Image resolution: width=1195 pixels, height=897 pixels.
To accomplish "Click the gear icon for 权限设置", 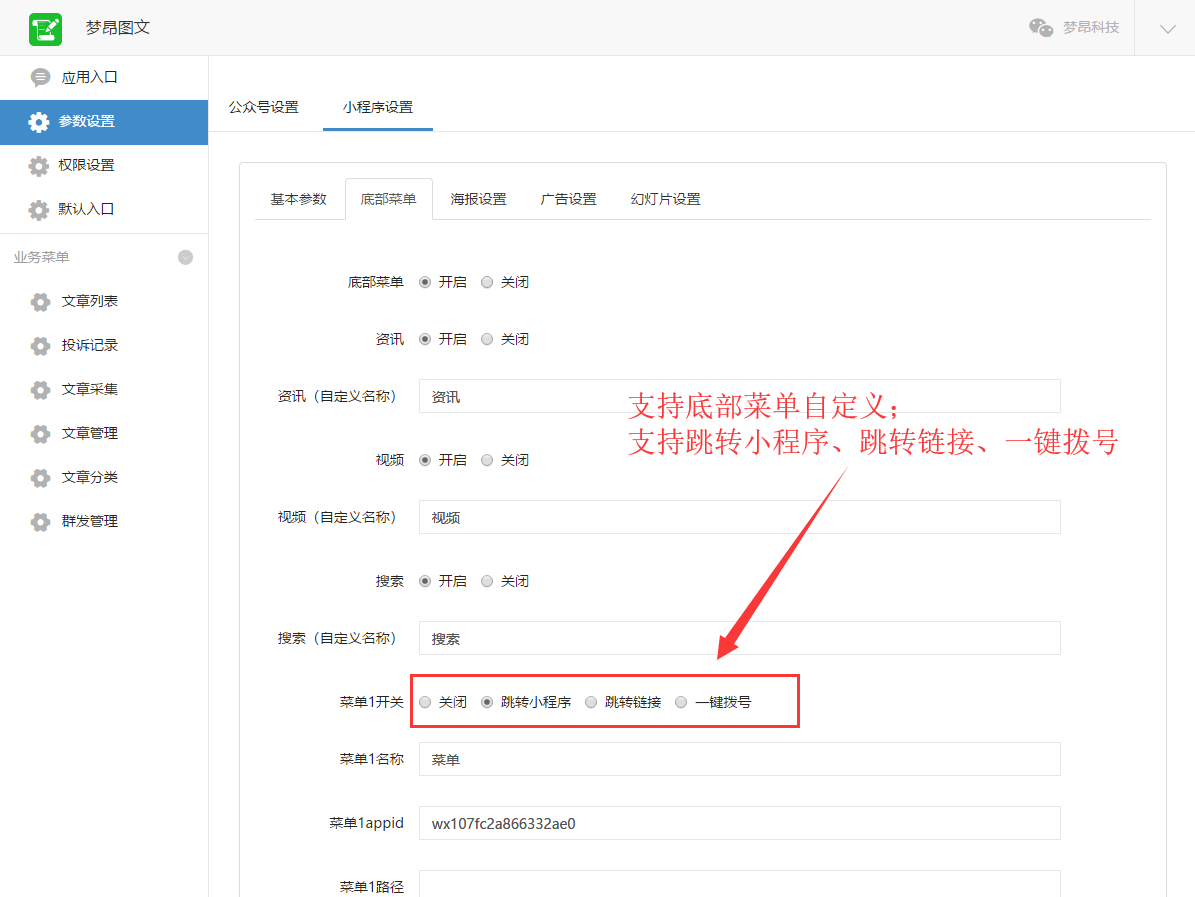I will pyautogui.click(x=38, y=165).
